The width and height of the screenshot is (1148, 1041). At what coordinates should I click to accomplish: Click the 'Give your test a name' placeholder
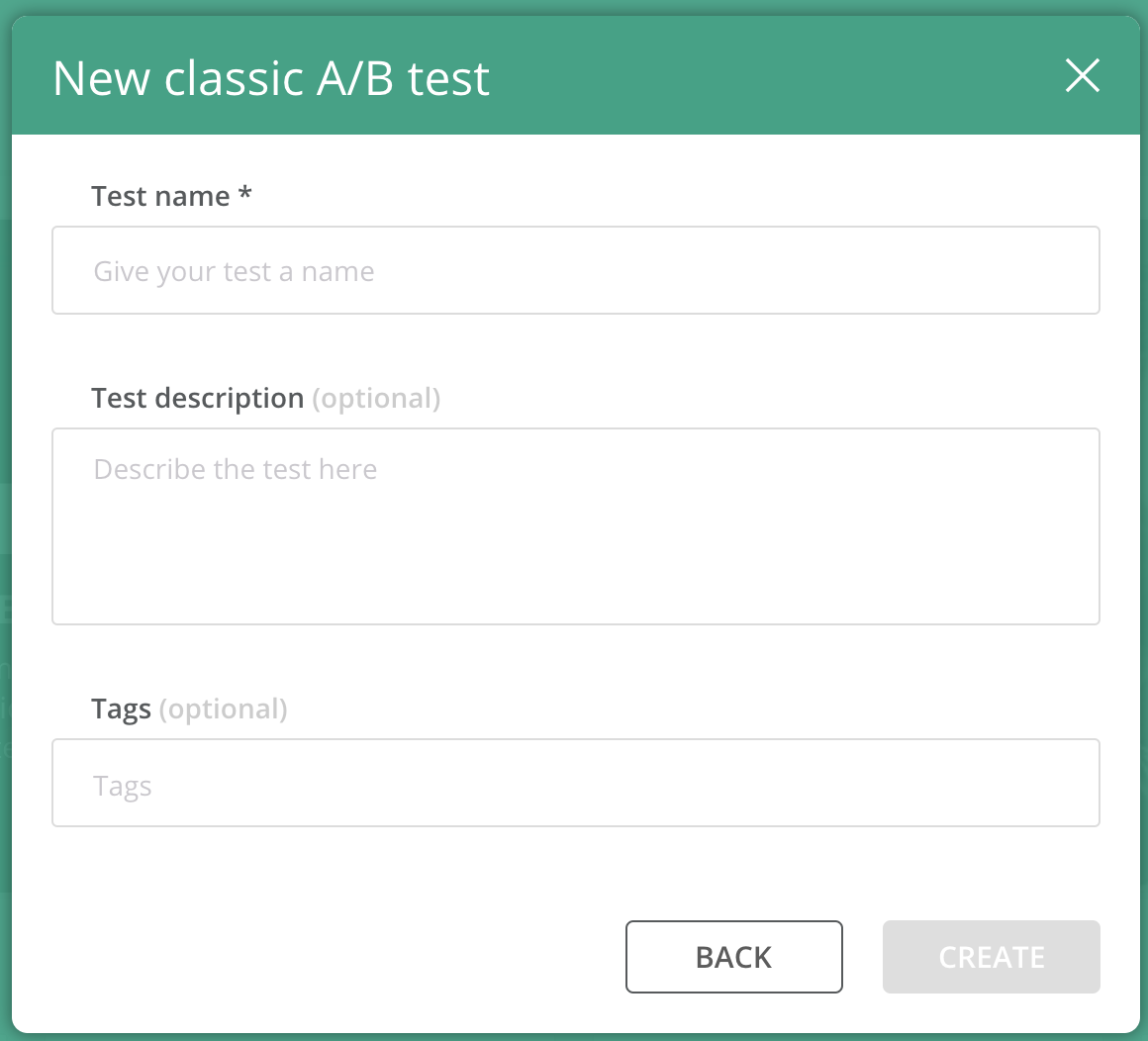tap(234, 271)
